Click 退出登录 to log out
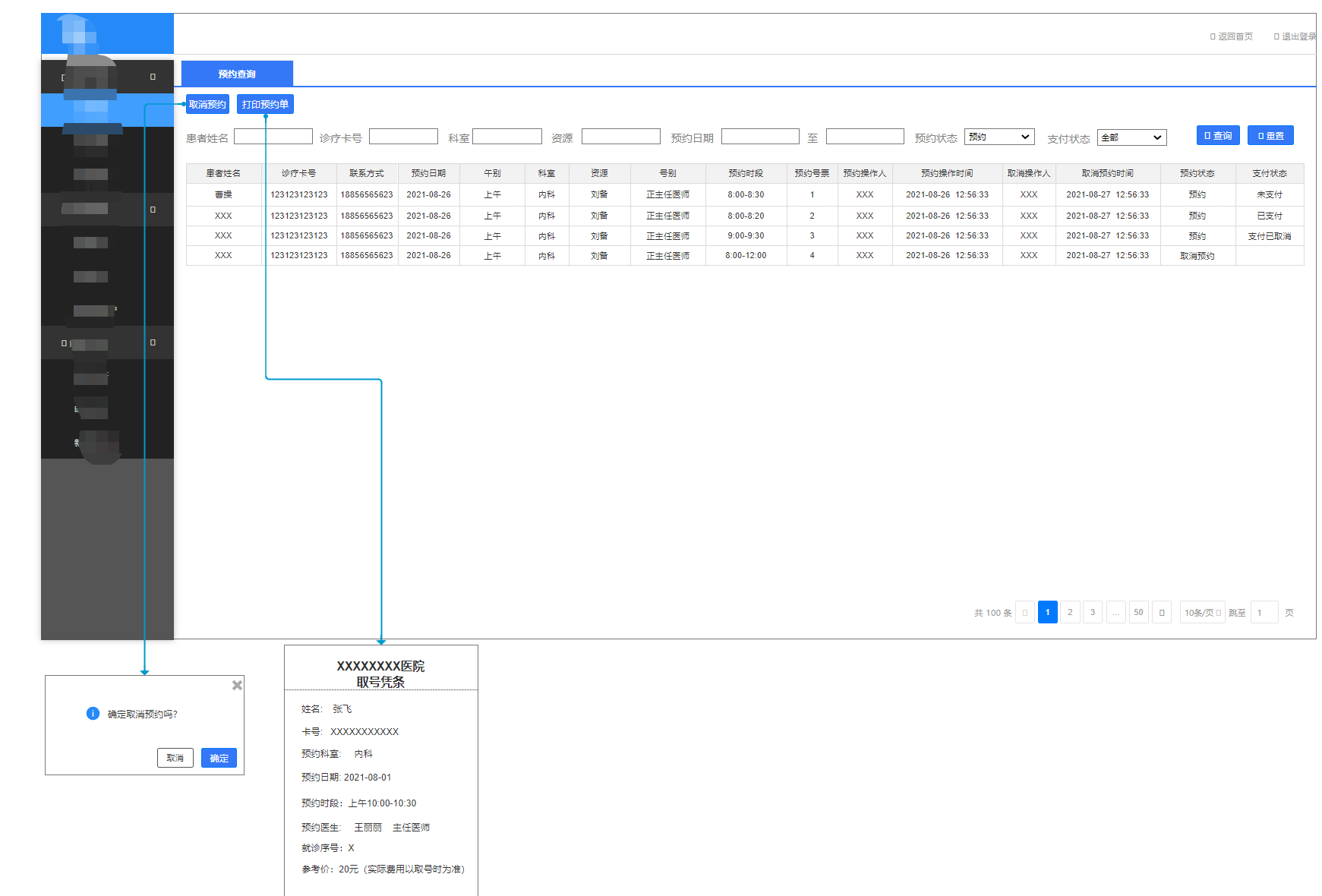The width and height of the screenshot is (1322, 896). [1295, 36]
